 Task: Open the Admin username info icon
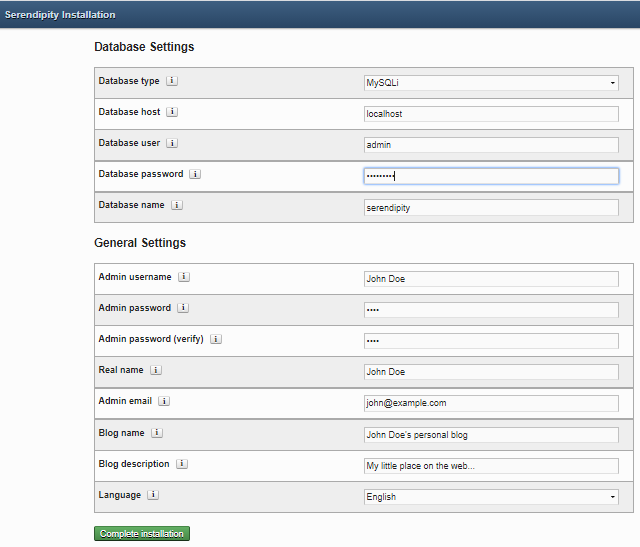[184, 277]
